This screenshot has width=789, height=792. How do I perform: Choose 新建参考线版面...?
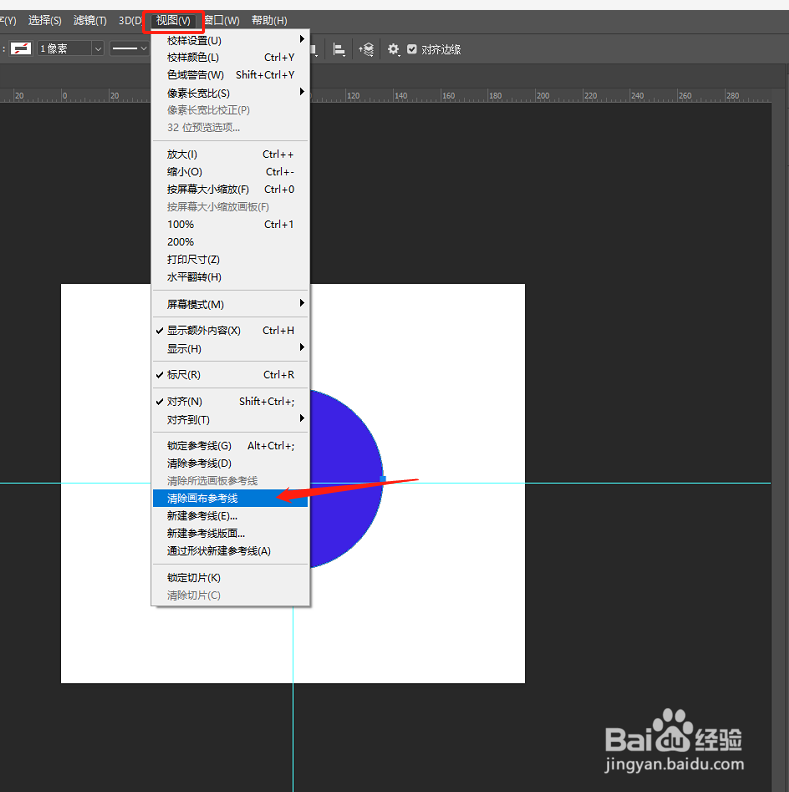(230, 533)
